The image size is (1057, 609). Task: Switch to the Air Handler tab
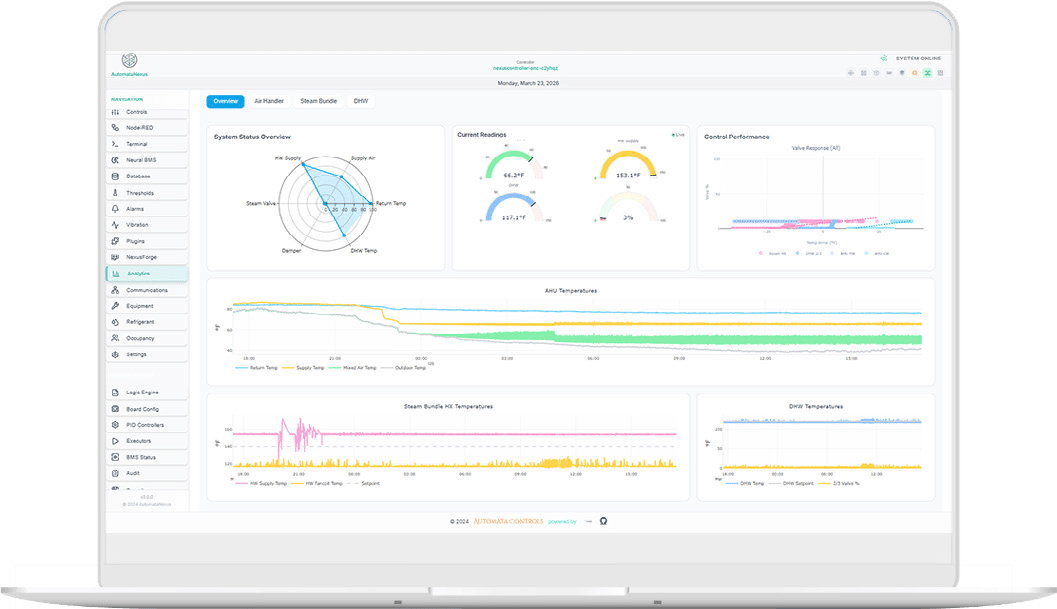tap(268, 100)
